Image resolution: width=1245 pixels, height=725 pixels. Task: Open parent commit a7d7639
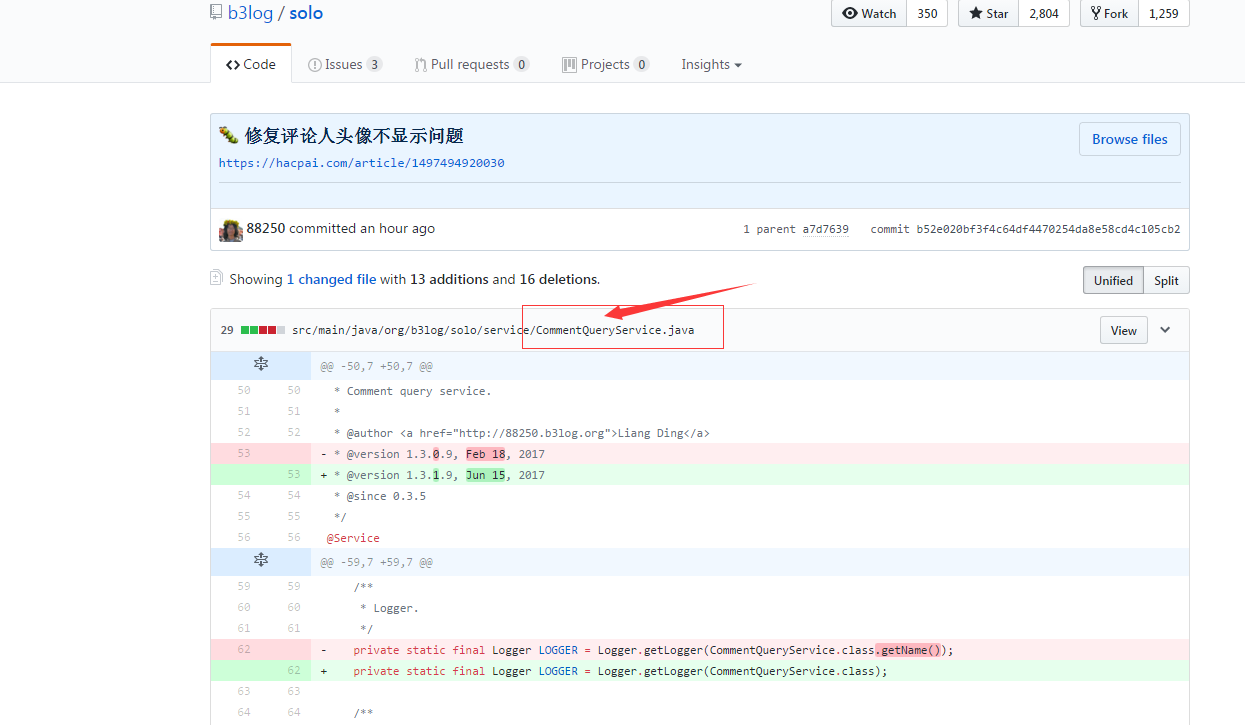pyautogui.click(x=825, y=229)
